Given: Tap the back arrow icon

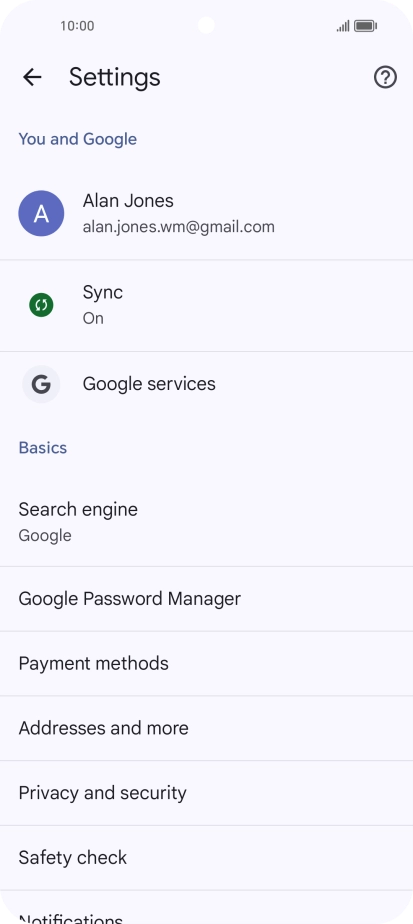Looking at the screenshot, I should (x=32, y=77).
